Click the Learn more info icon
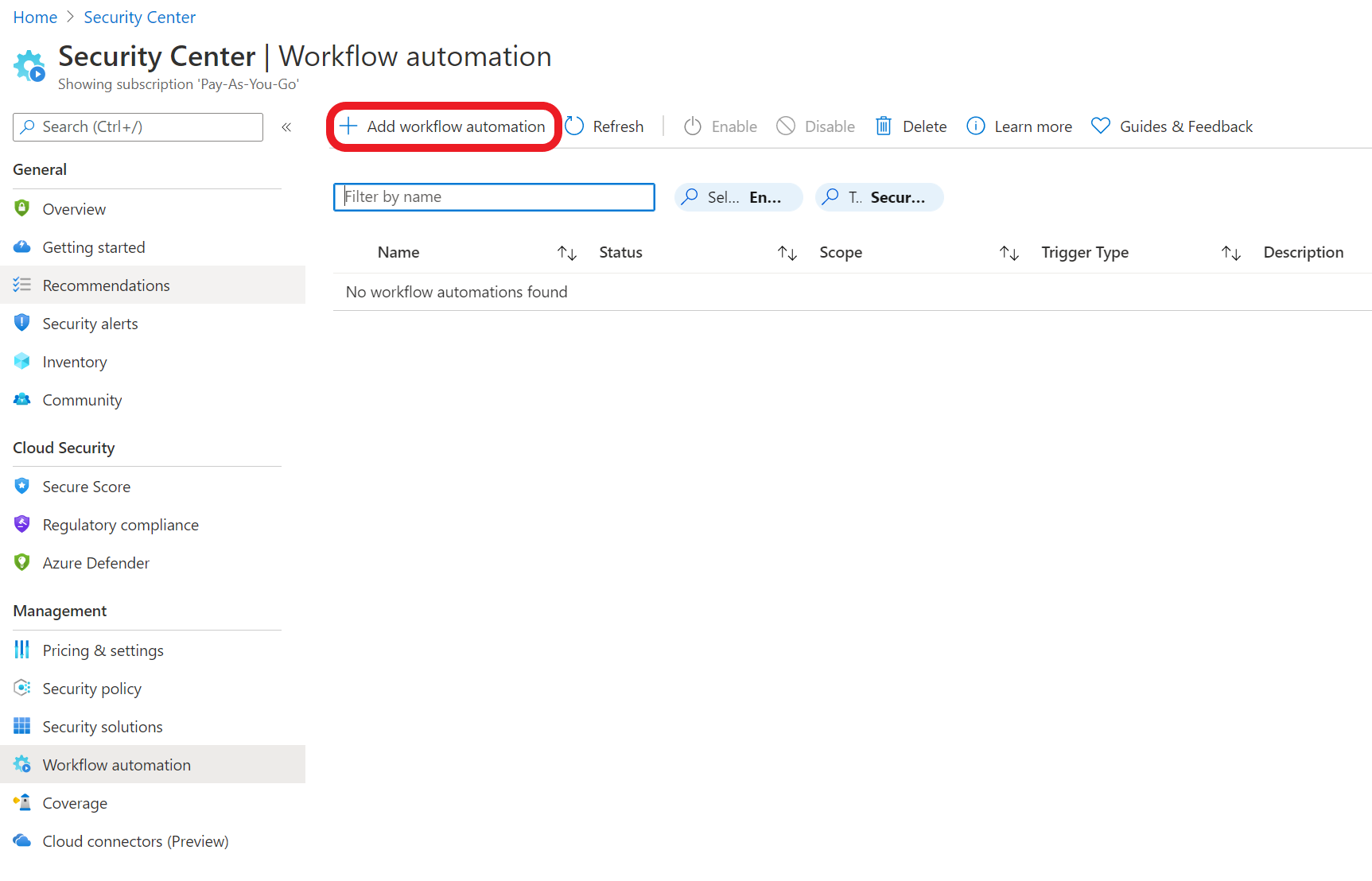1372x881 pixels. click(976, 126)
